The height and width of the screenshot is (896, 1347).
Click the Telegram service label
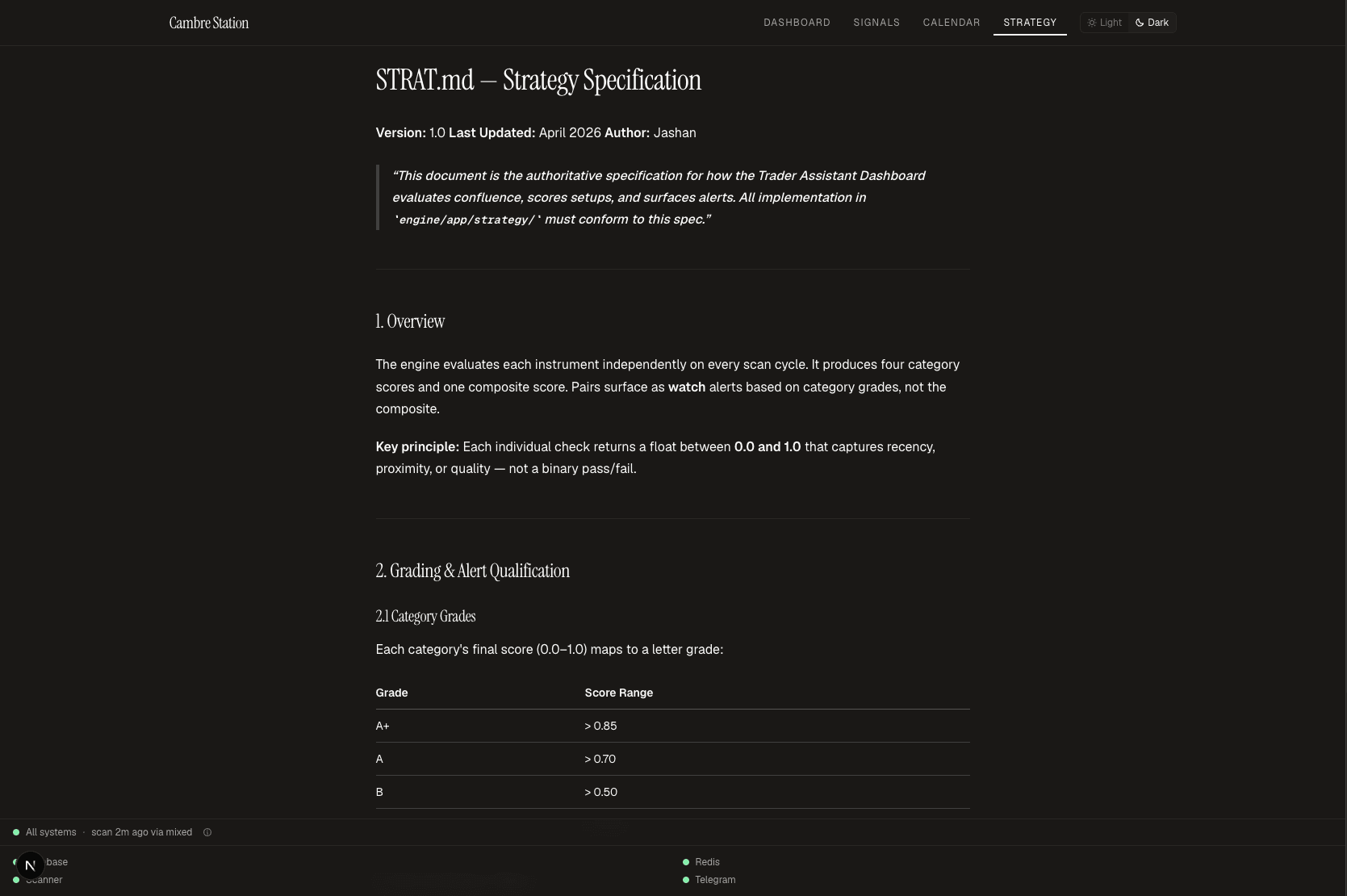click(x=715, y=880)
